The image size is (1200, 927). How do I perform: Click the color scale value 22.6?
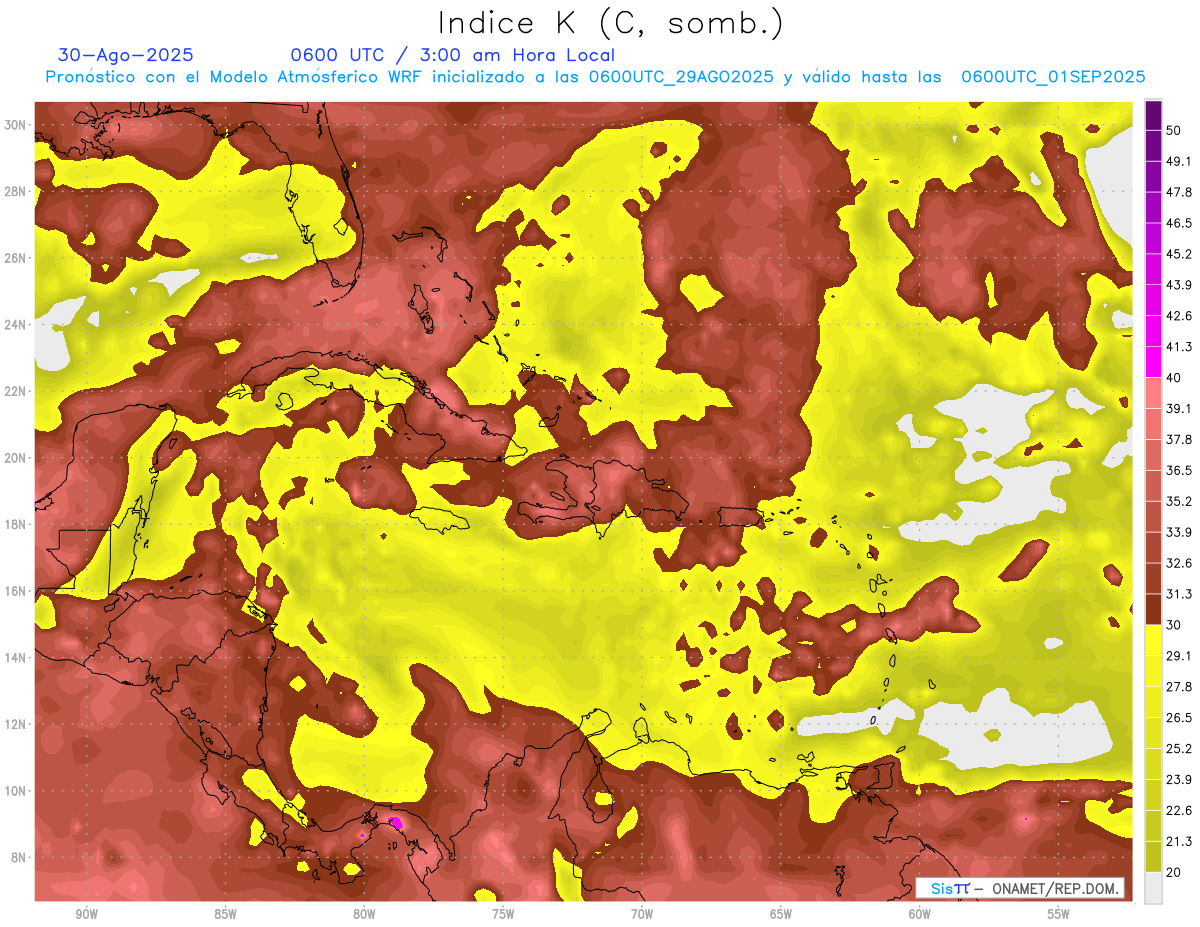[x=1179, y=811]
